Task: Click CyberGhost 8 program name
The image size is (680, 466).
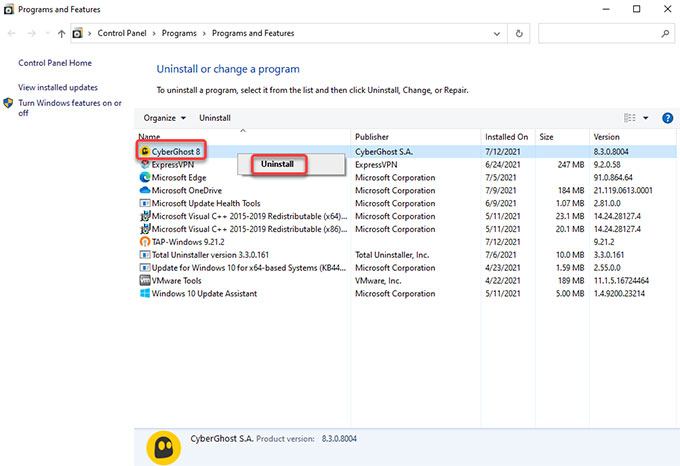Action: pyautogui.click(x=176, y=152)
